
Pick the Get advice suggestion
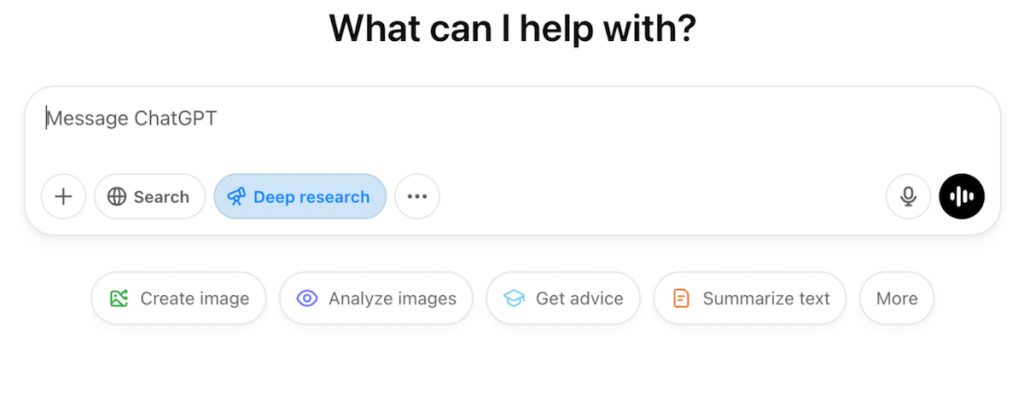coord(563,298)
